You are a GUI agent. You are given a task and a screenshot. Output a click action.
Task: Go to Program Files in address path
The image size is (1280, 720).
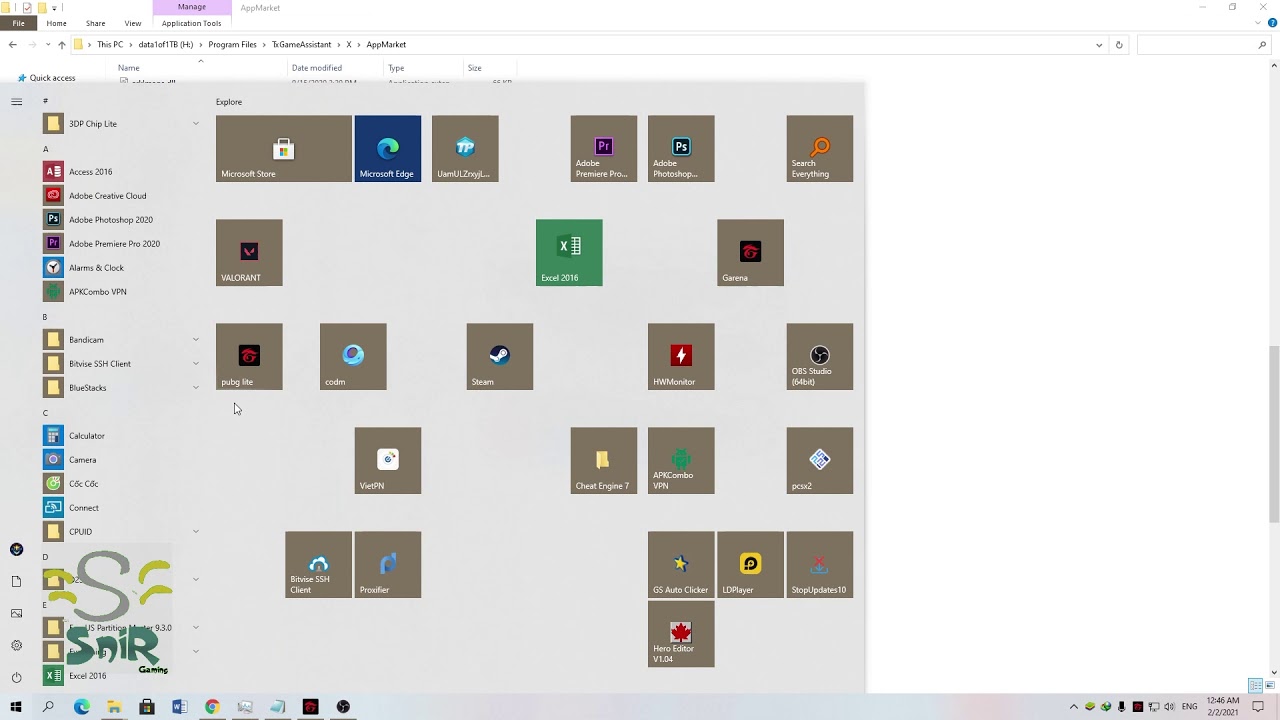(x=232, y=45)
